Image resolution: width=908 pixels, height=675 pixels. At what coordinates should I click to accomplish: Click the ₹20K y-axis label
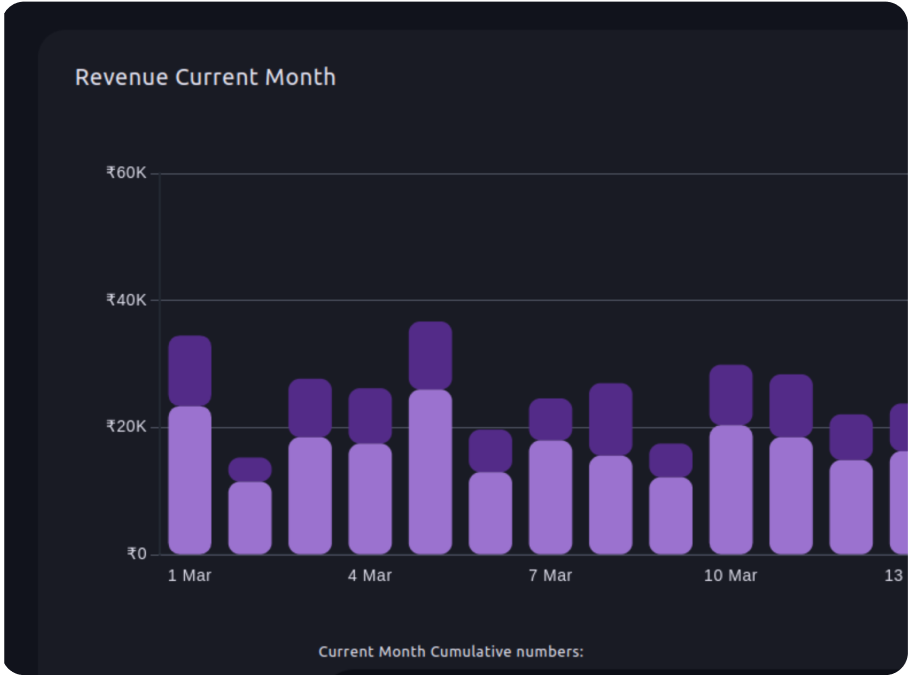[x=126, y=427]
